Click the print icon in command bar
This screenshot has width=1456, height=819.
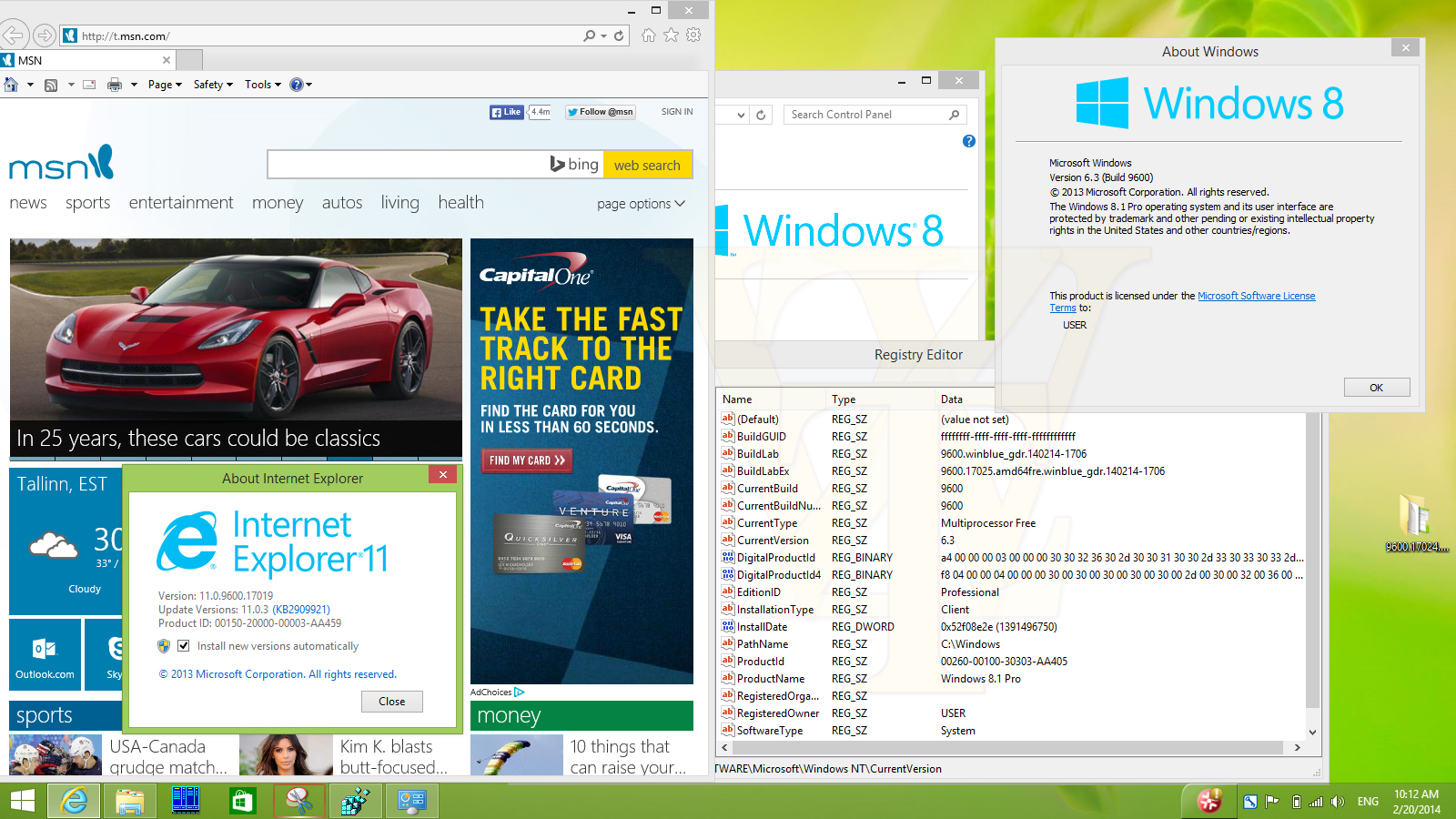tap(115, 85)
